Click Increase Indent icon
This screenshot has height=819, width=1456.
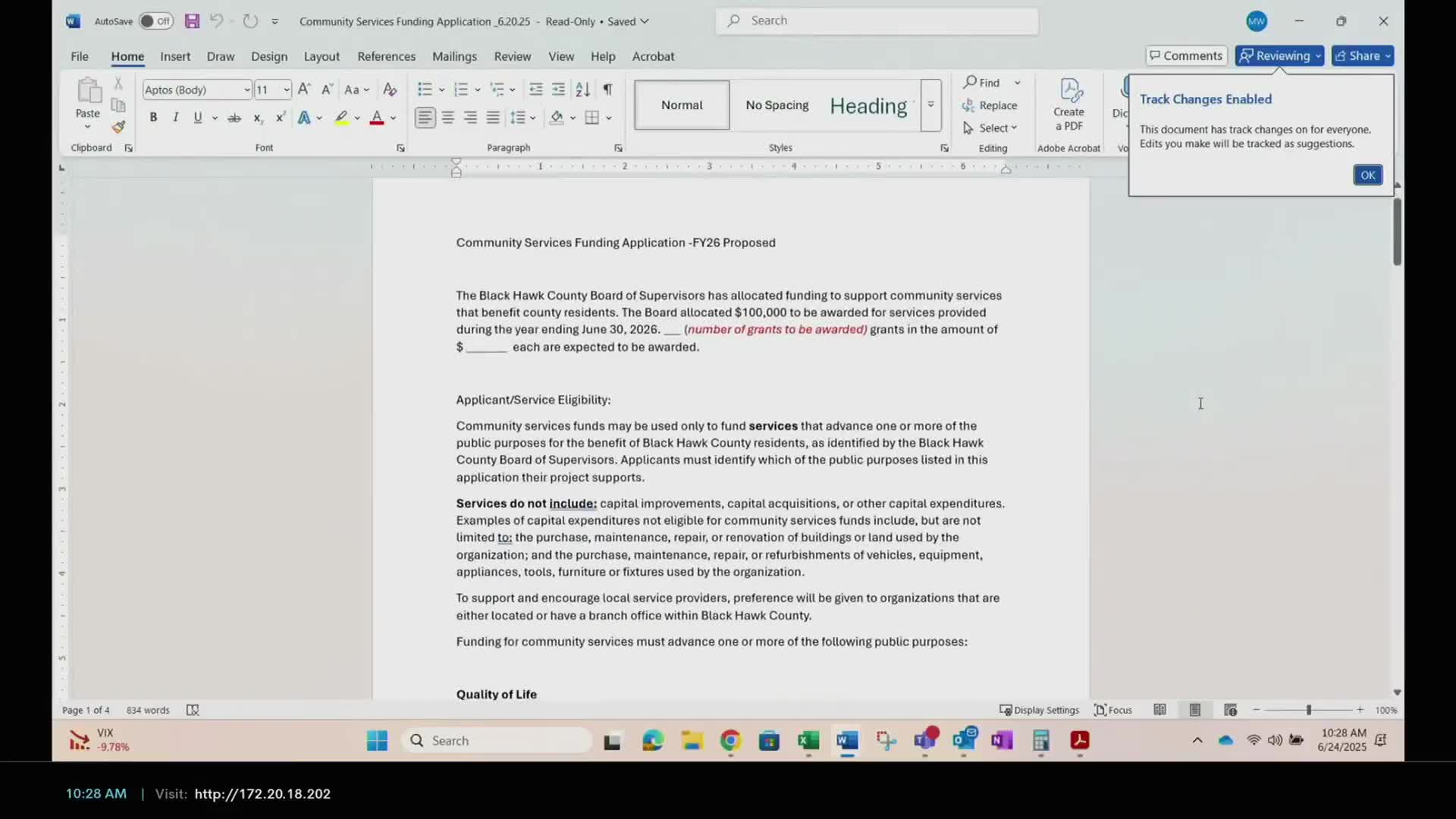(x=559, y=89)
